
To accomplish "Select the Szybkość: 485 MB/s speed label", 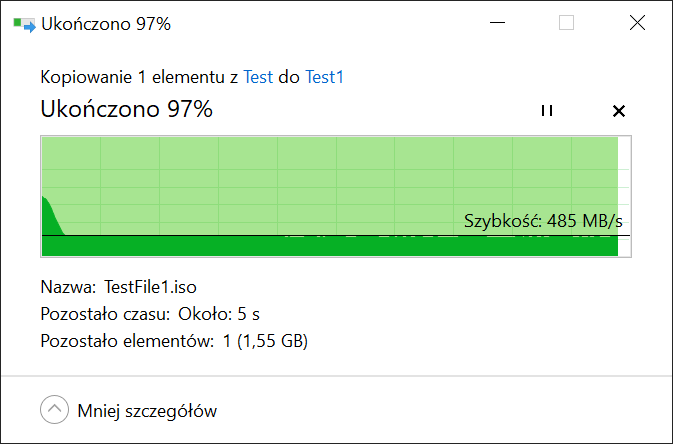I will click(x=543, y=221).
